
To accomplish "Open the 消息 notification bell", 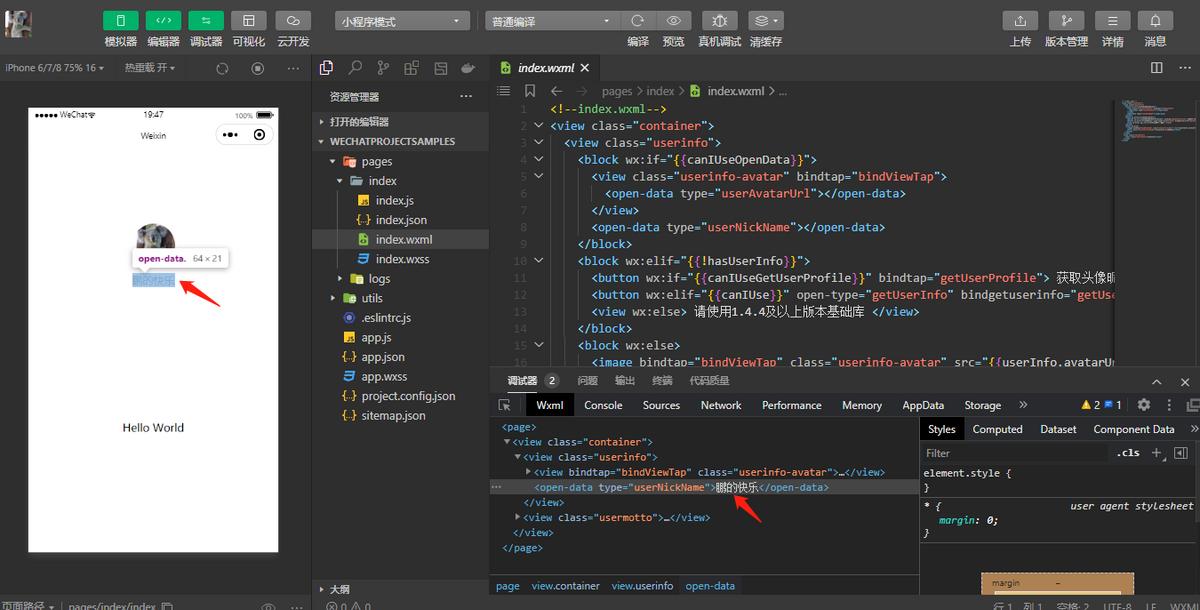I will [1155, 21].
